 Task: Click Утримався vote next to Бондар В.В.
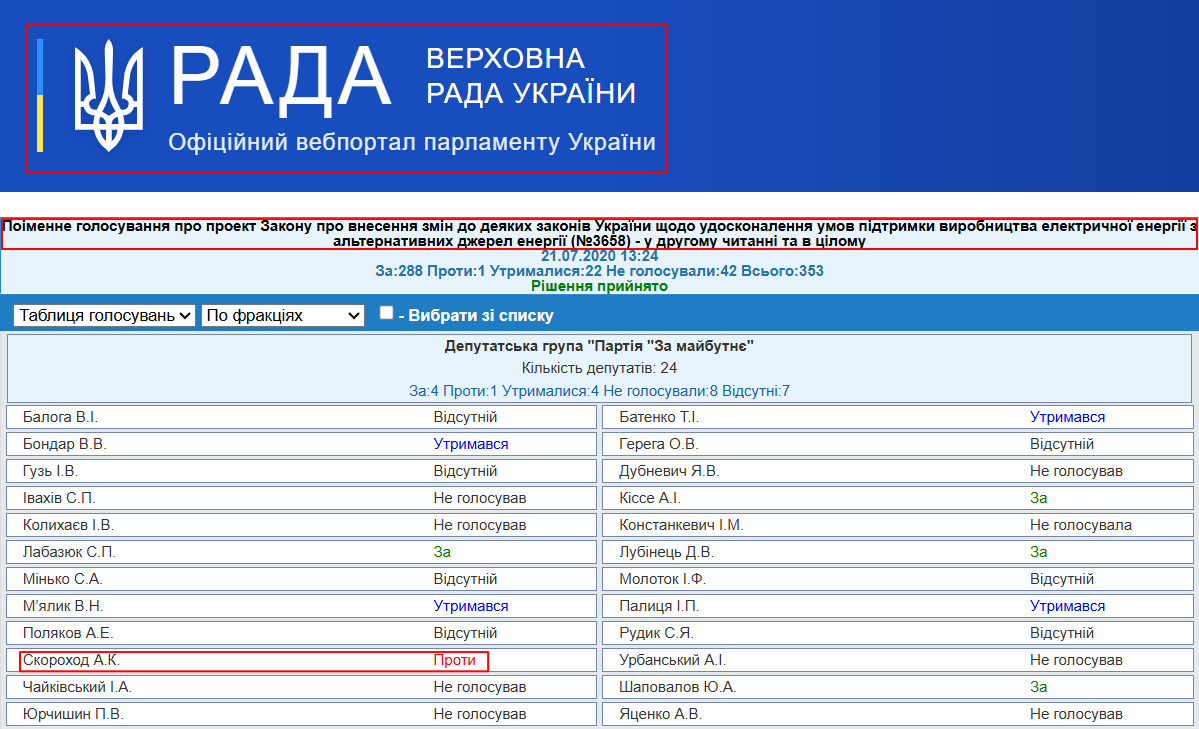coord(471,444)
